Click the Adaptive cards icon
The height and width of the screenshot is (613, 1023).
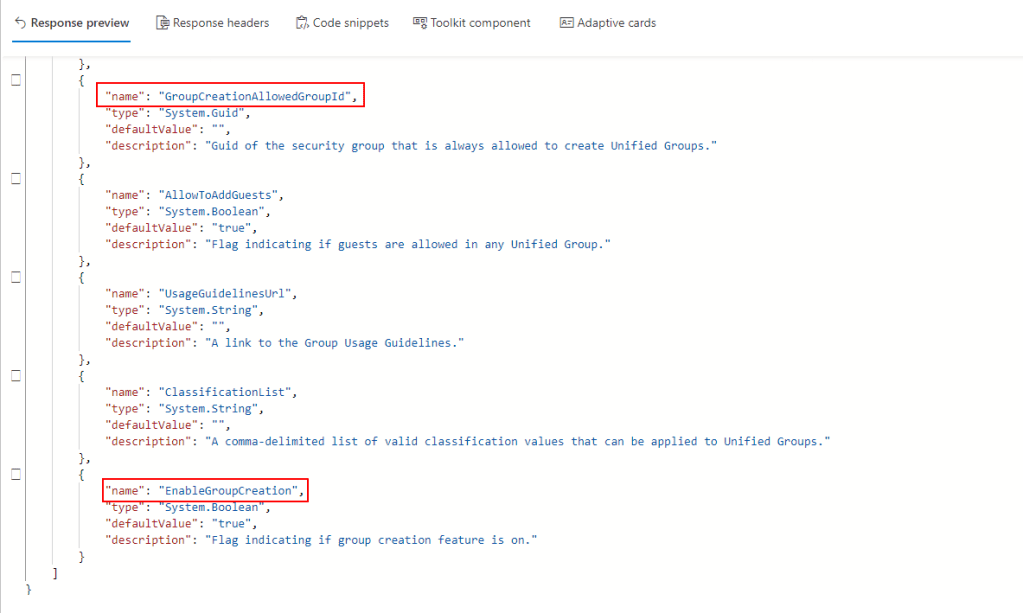(x=566, y=23)
